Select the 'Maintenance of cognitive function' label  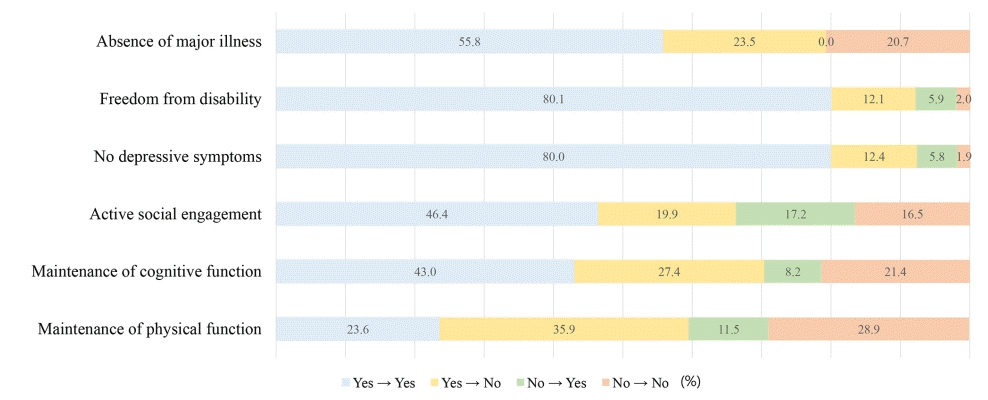[x=146, y=271]
